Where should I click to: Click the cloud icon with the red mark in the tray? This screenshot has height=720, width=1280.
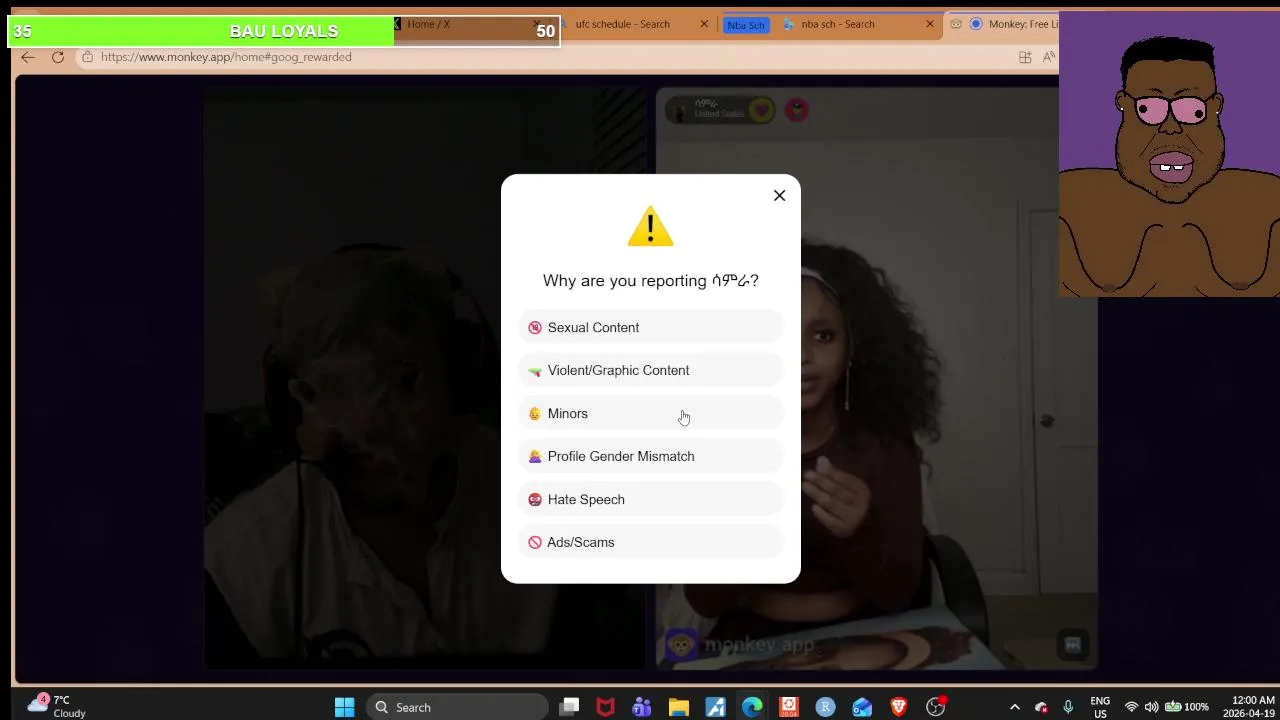1041,707
